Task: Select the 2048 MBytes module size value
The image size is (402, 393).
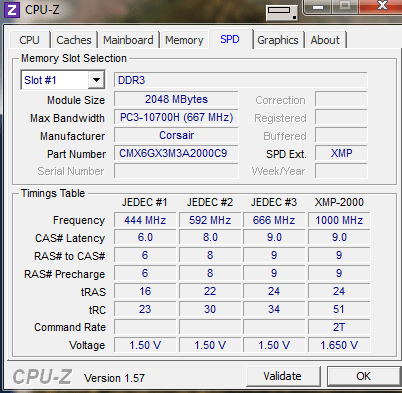Action: click(176, 99)
